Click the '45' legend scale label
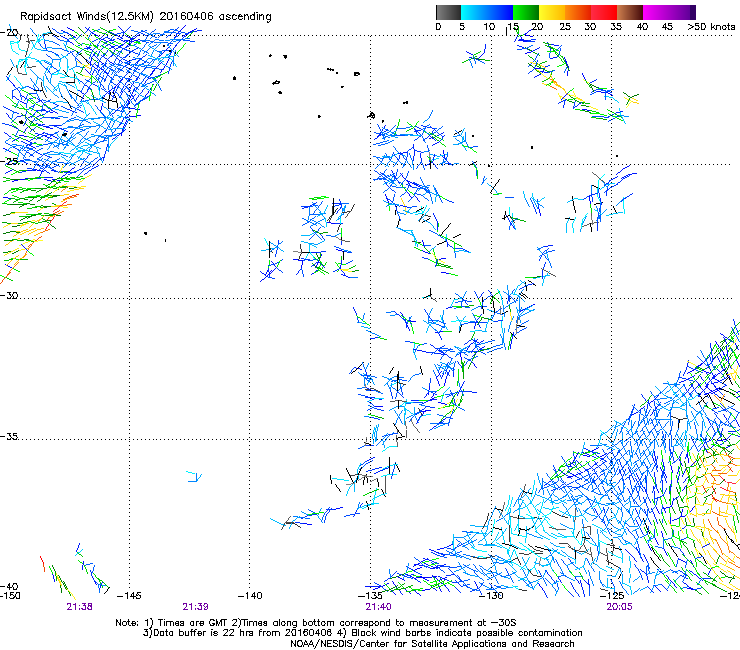The width and height of the screenshot is (740, 650). tap(667, 27)
